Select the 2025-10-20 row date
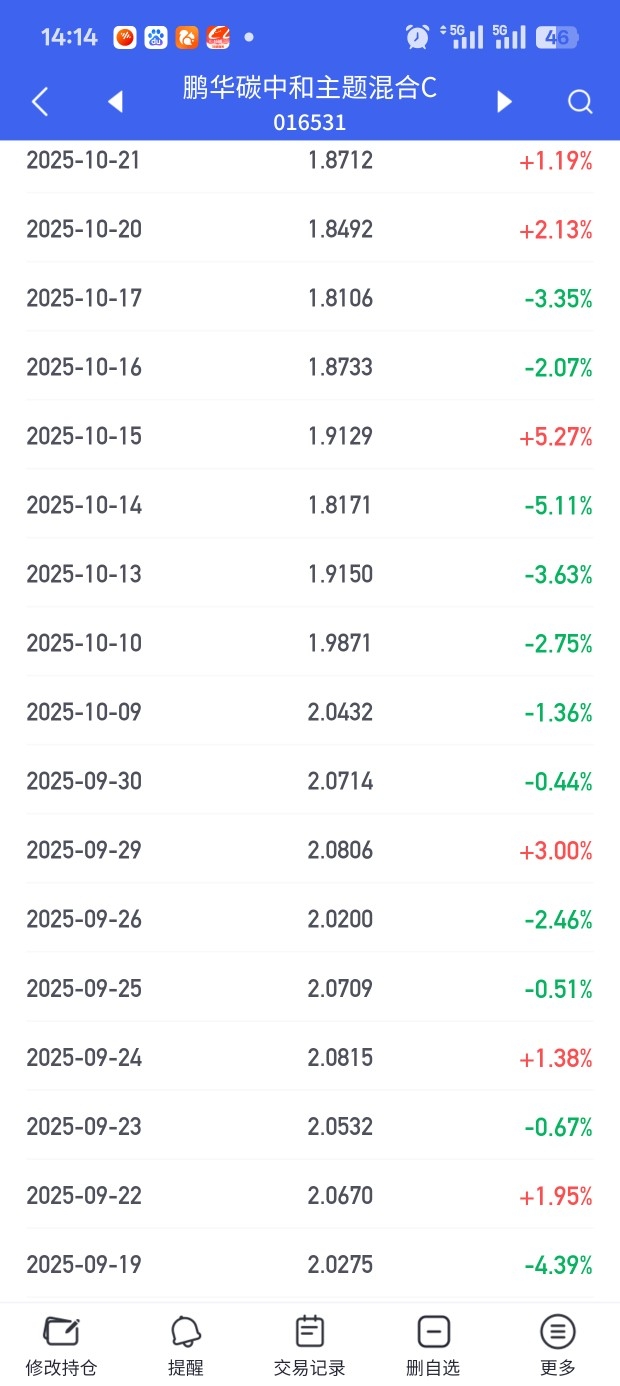 click(x=84, y=229)
